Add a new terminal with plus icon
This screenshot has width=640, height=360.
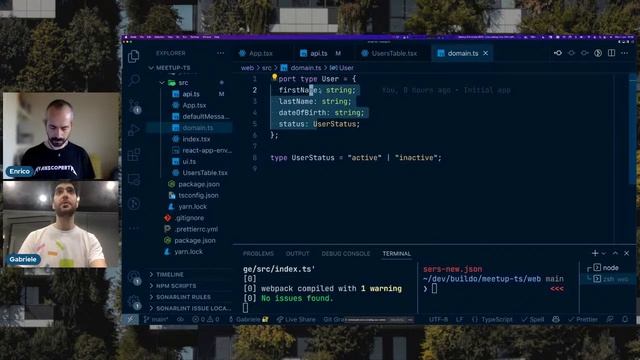tap(595, 253)
